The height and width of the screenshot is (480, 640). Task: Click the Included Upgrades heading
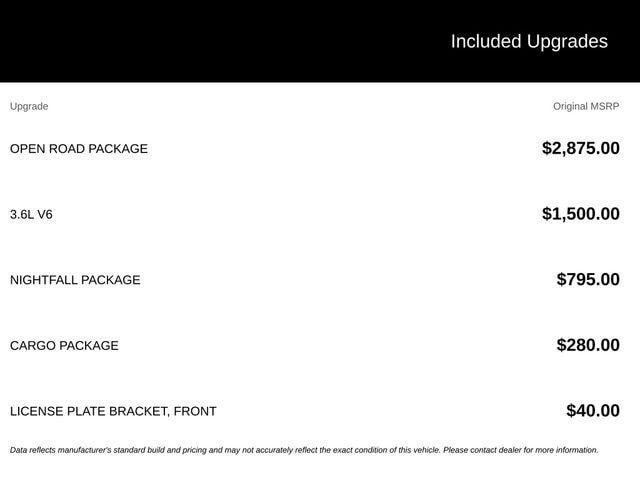(x=529, y=42)
